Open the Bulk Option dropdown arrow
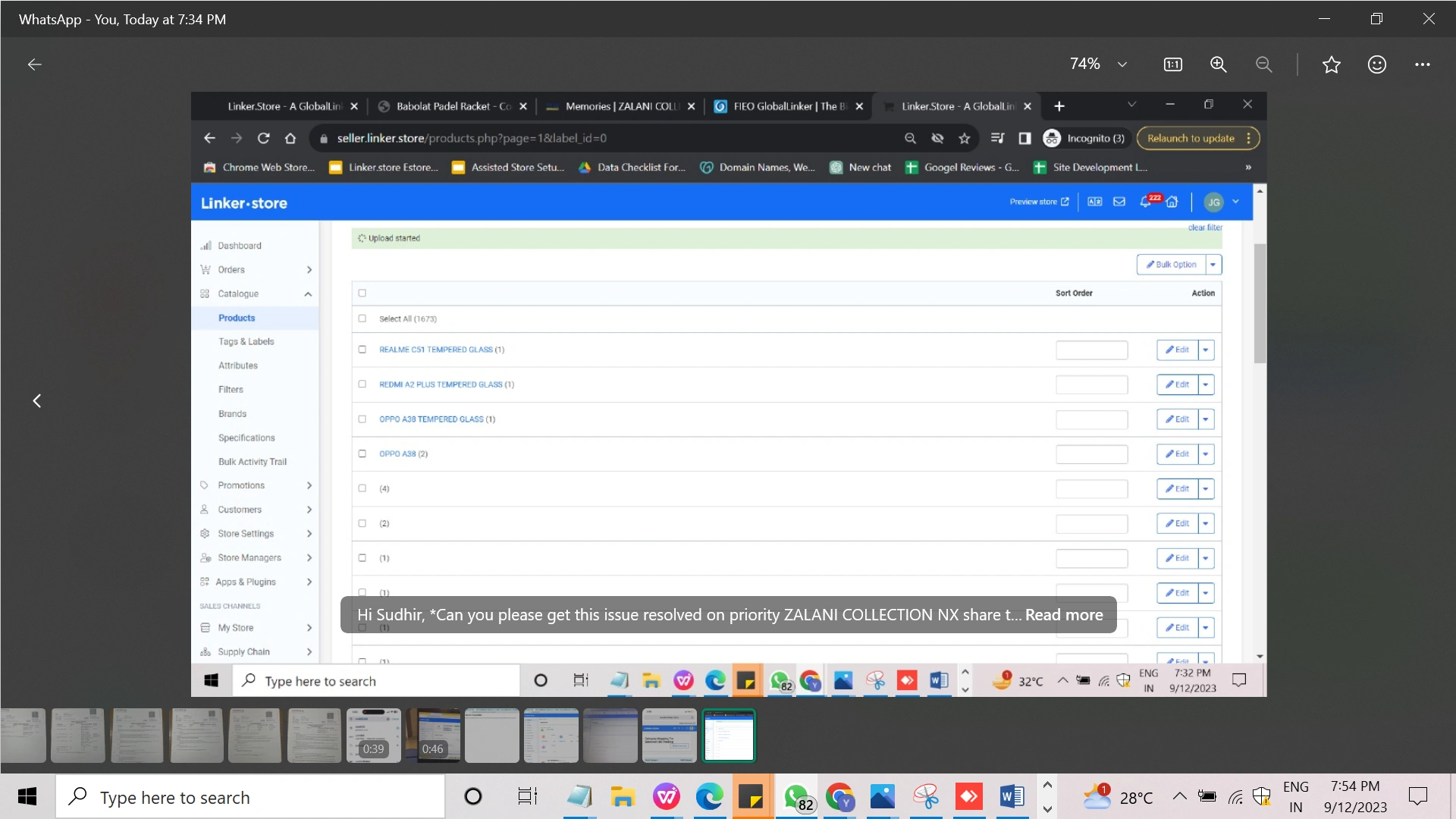The image size is (1456, 819). pos(1213,265)
